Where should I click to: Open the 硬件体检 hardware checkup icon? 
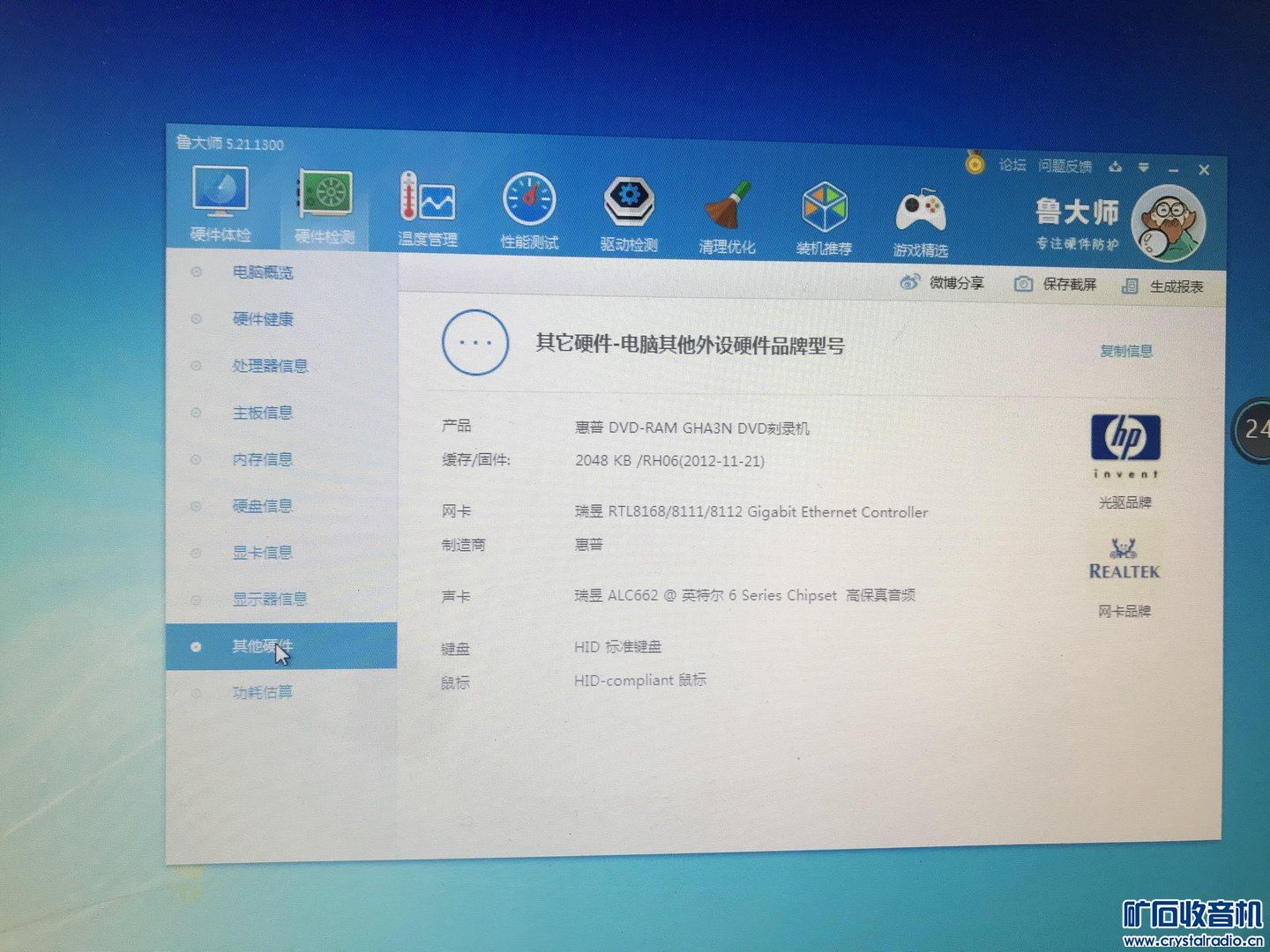point(220,204)
